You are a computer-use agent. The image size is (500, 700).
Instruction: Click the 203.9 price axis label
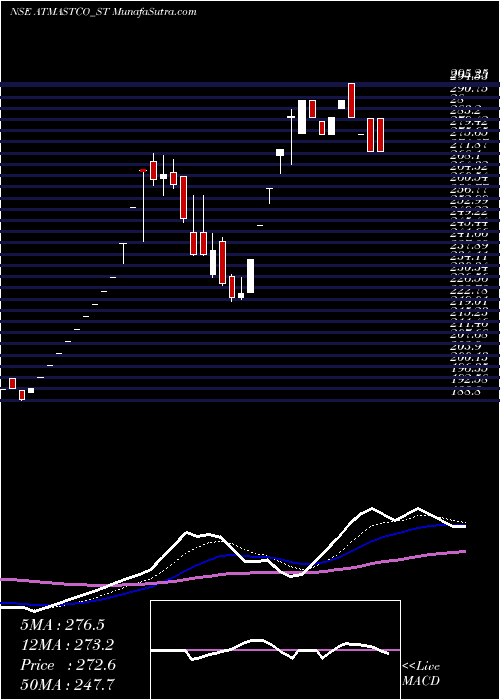coord(466,347)
